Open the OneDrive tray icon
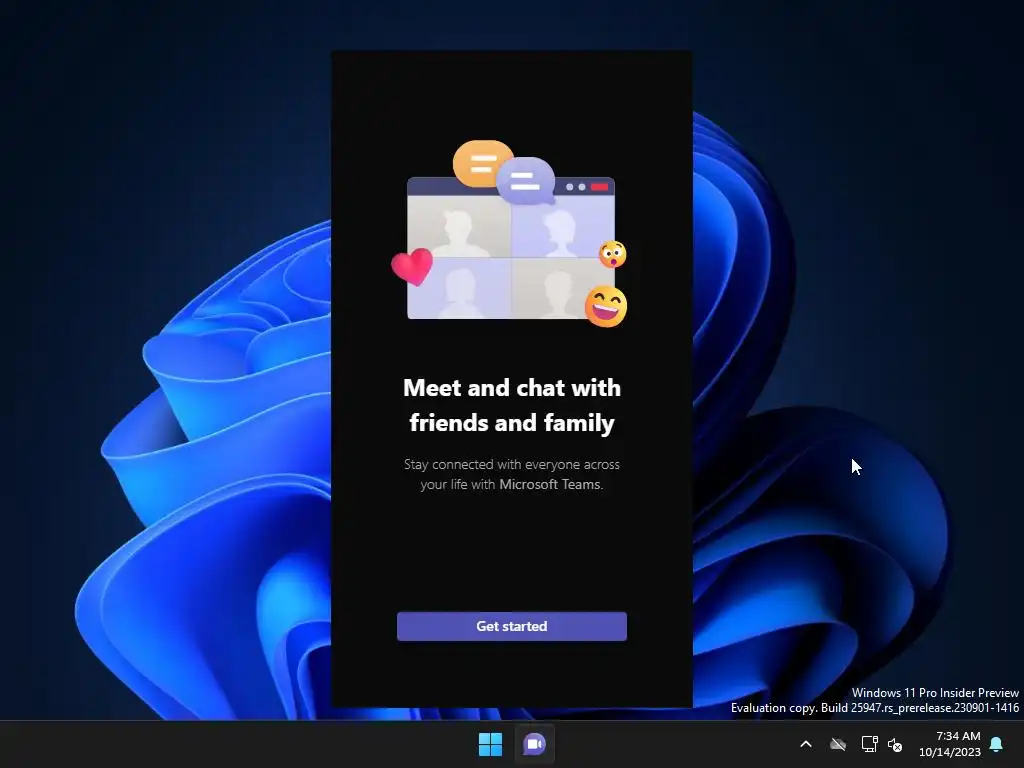Image resolution: width=1024 pixels, height=768 pixels. pos(838,744)
